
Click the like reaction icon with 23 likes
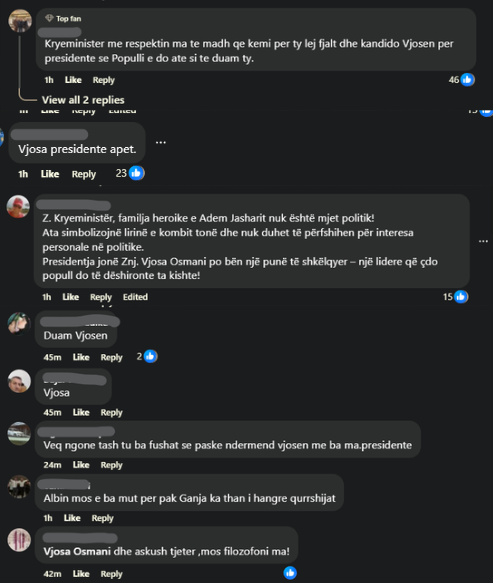point(136,173)
